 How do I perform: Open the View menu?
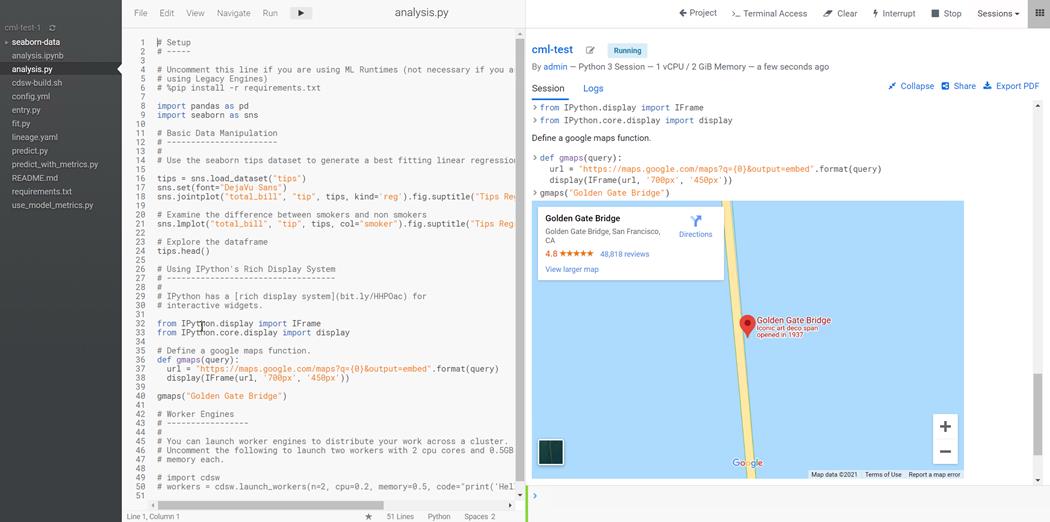tap(196, 13)
